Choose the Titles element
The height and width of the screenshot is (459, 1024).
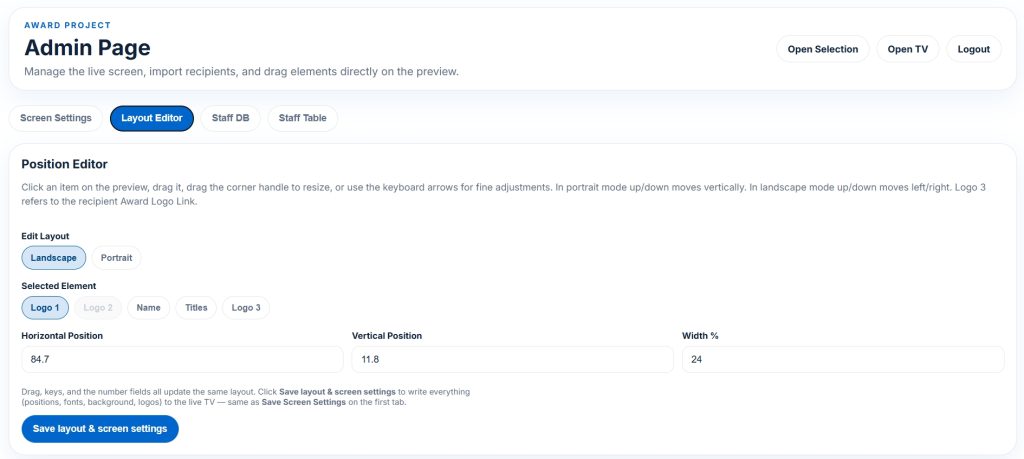point(196,308)
